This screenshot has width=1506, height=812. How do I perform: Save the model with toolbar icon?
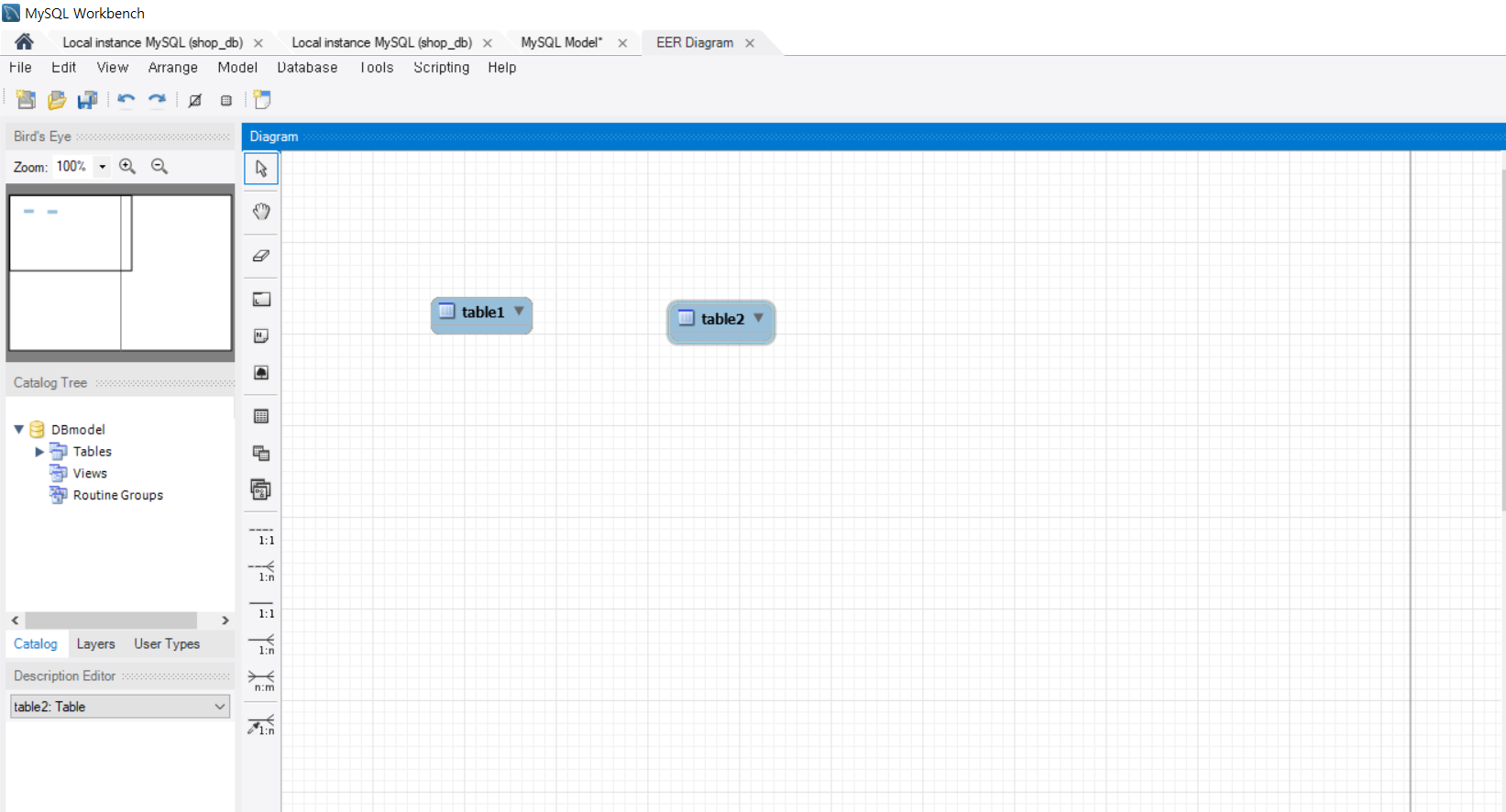87,100
